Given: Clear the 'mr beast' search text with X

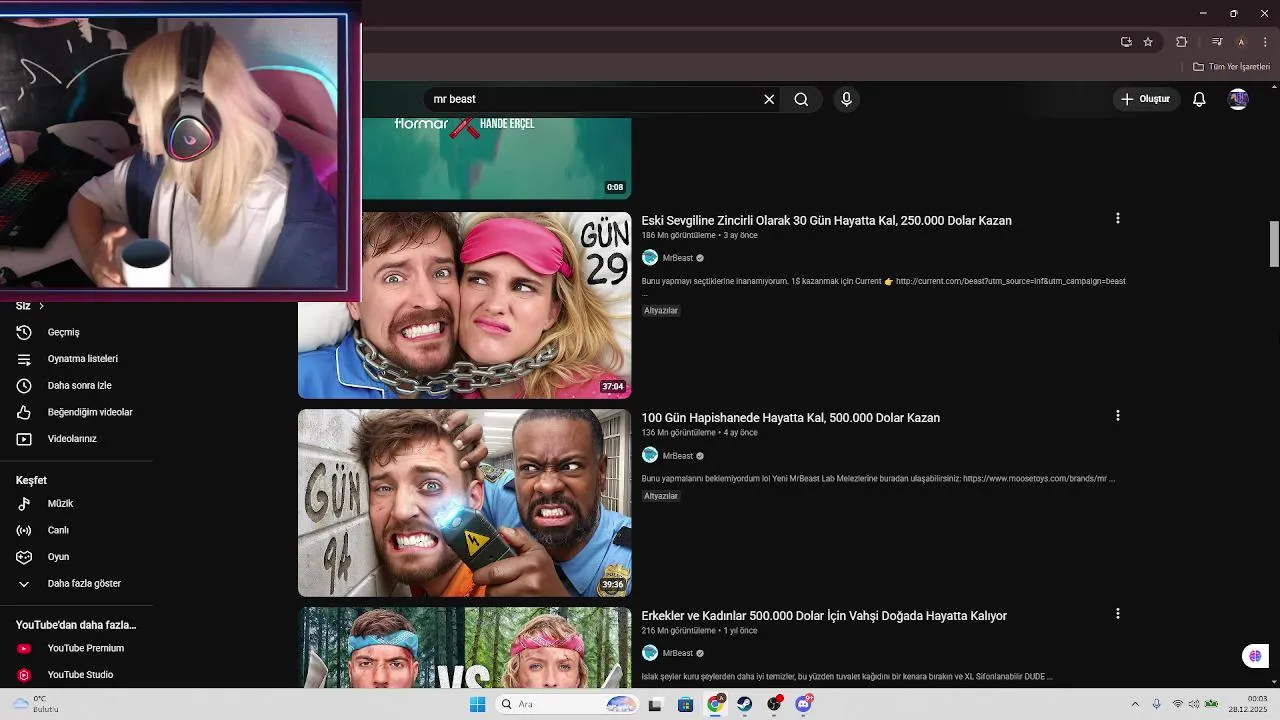Looking at the screenshot, I should pos(769,99).
